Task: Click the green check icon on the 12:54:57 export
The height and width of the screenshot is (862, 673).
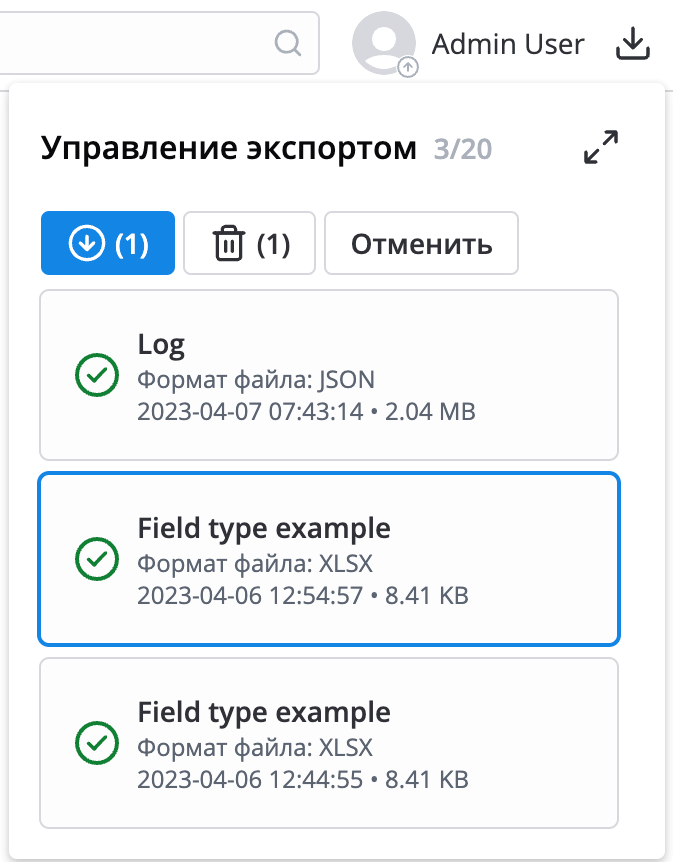Action: tap(96, 560)
